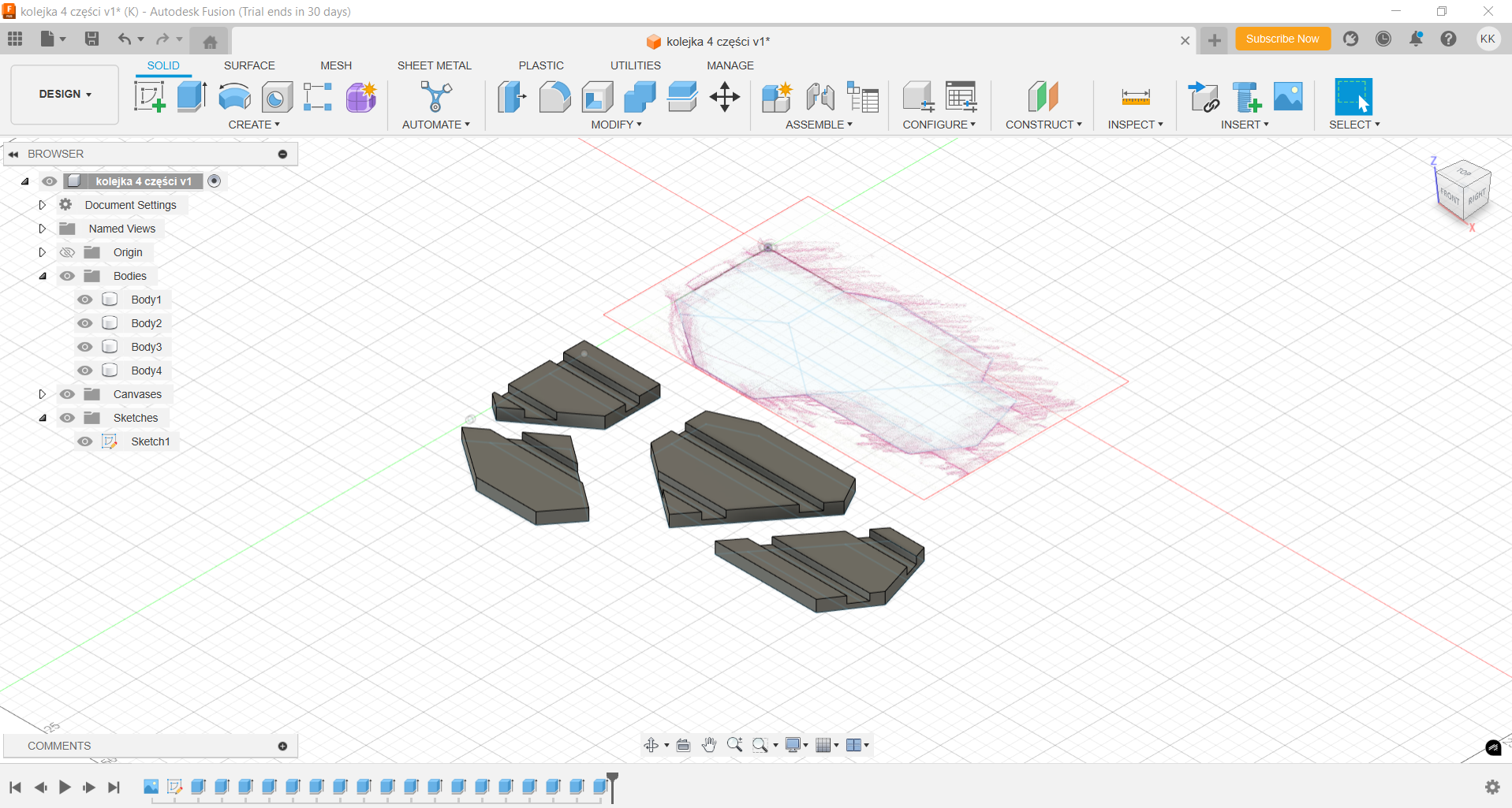
Task: Open the Data Panel grid icon
Action: 15,39
